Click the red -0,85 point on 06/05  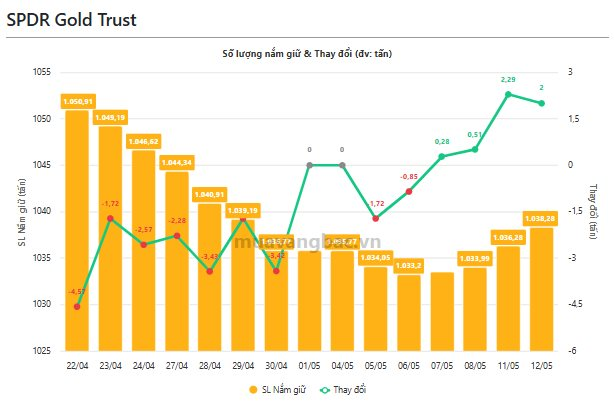coord(409,192)
